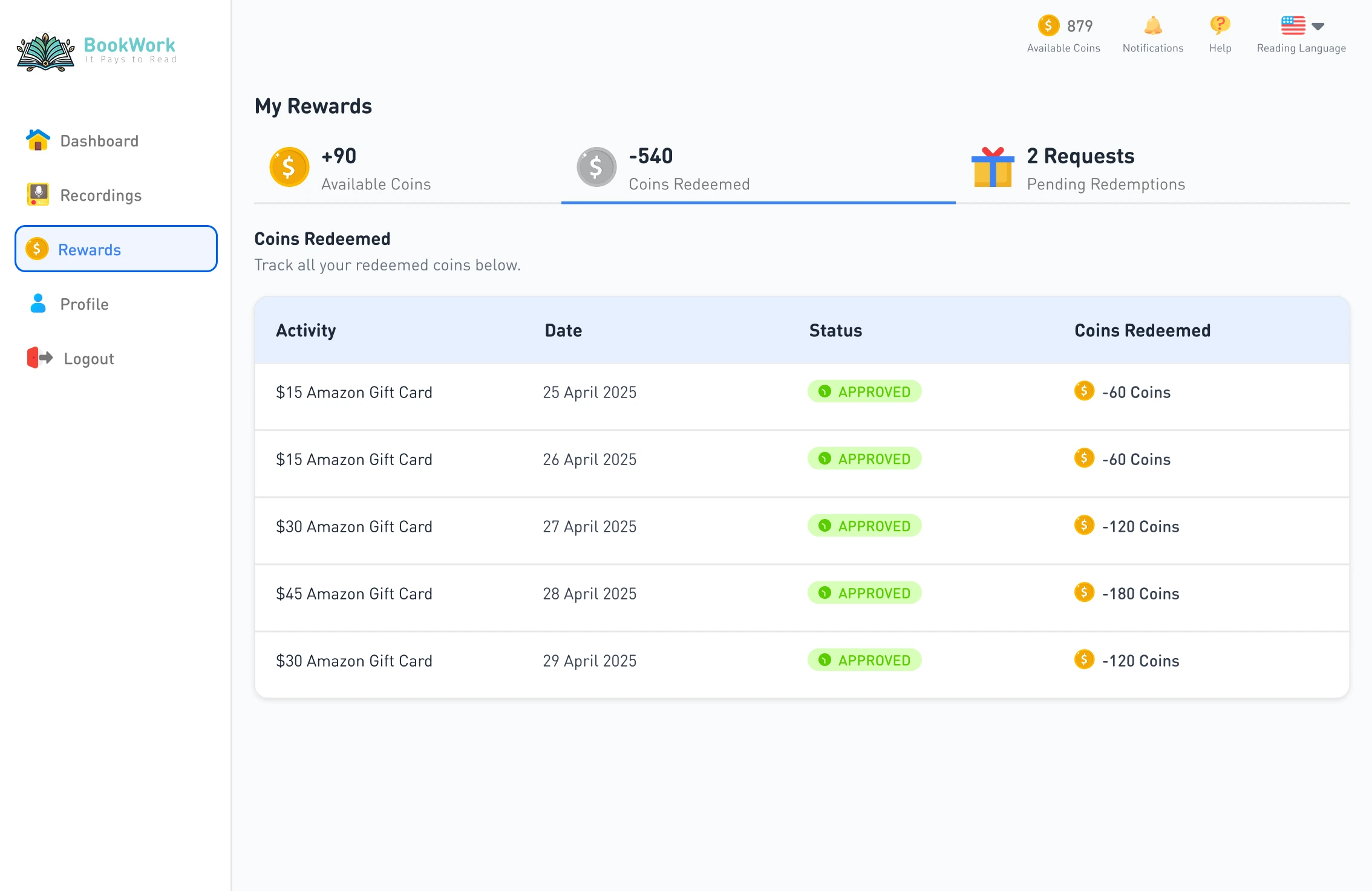Select the Recordings sidebar icon
This screenshot has height=891, width=1372.
tap(38, 195)
